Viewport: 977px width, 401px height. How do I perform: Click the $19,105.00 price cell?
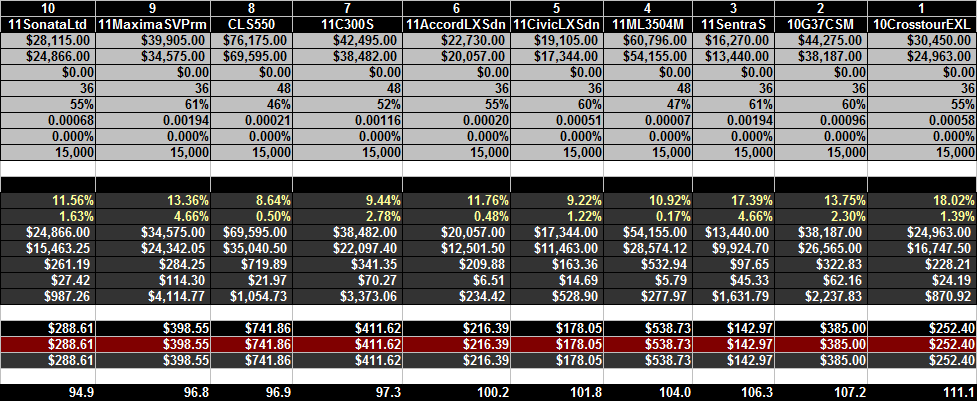(557, 40)
